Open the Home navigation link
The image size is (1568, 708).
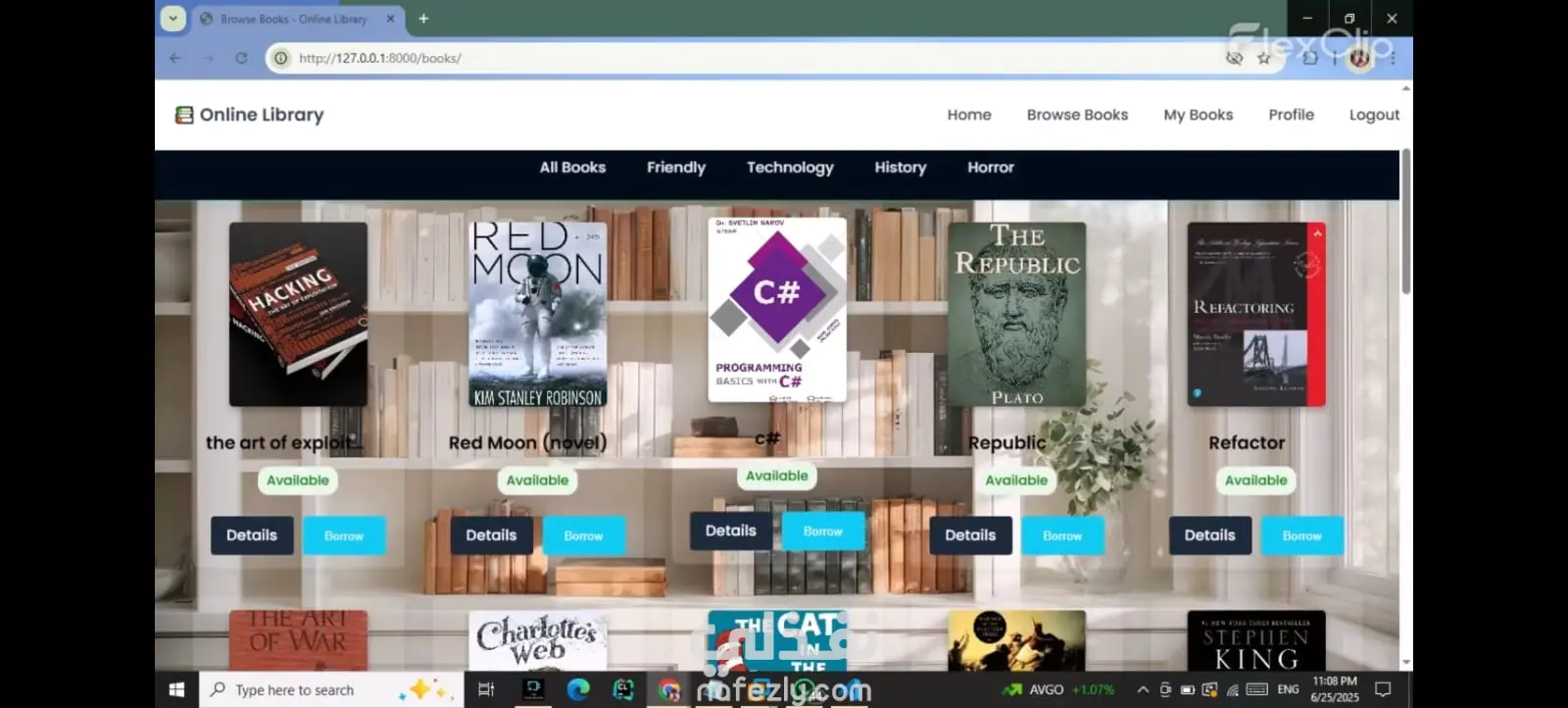click(x=969, y=115)
